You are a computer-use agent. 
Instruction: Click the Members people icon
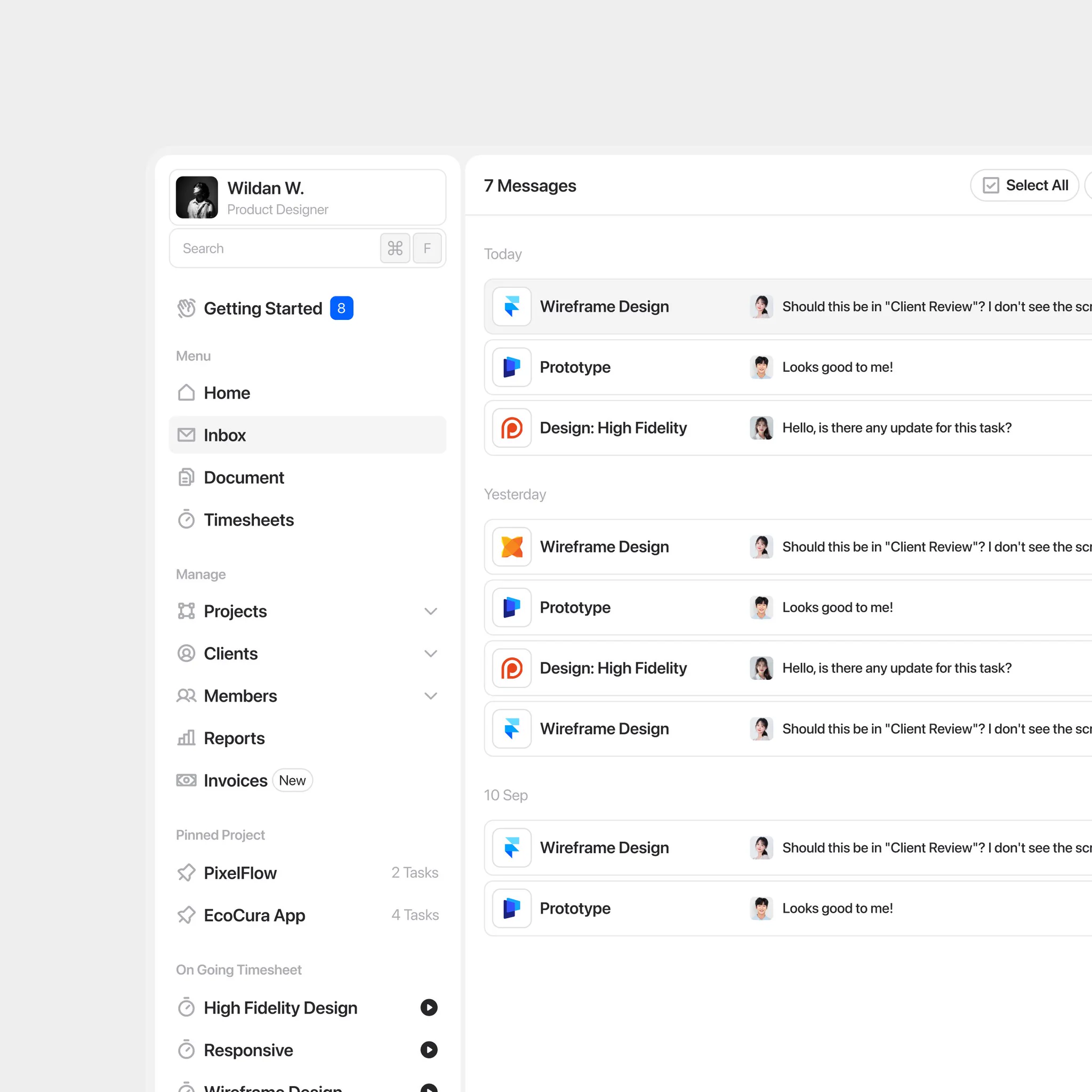[186, 695]
